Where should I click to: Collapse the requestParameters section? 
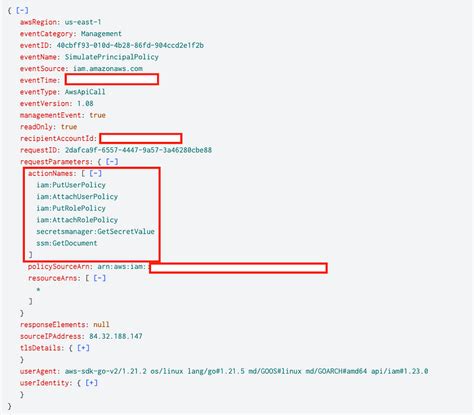point(112,162)
